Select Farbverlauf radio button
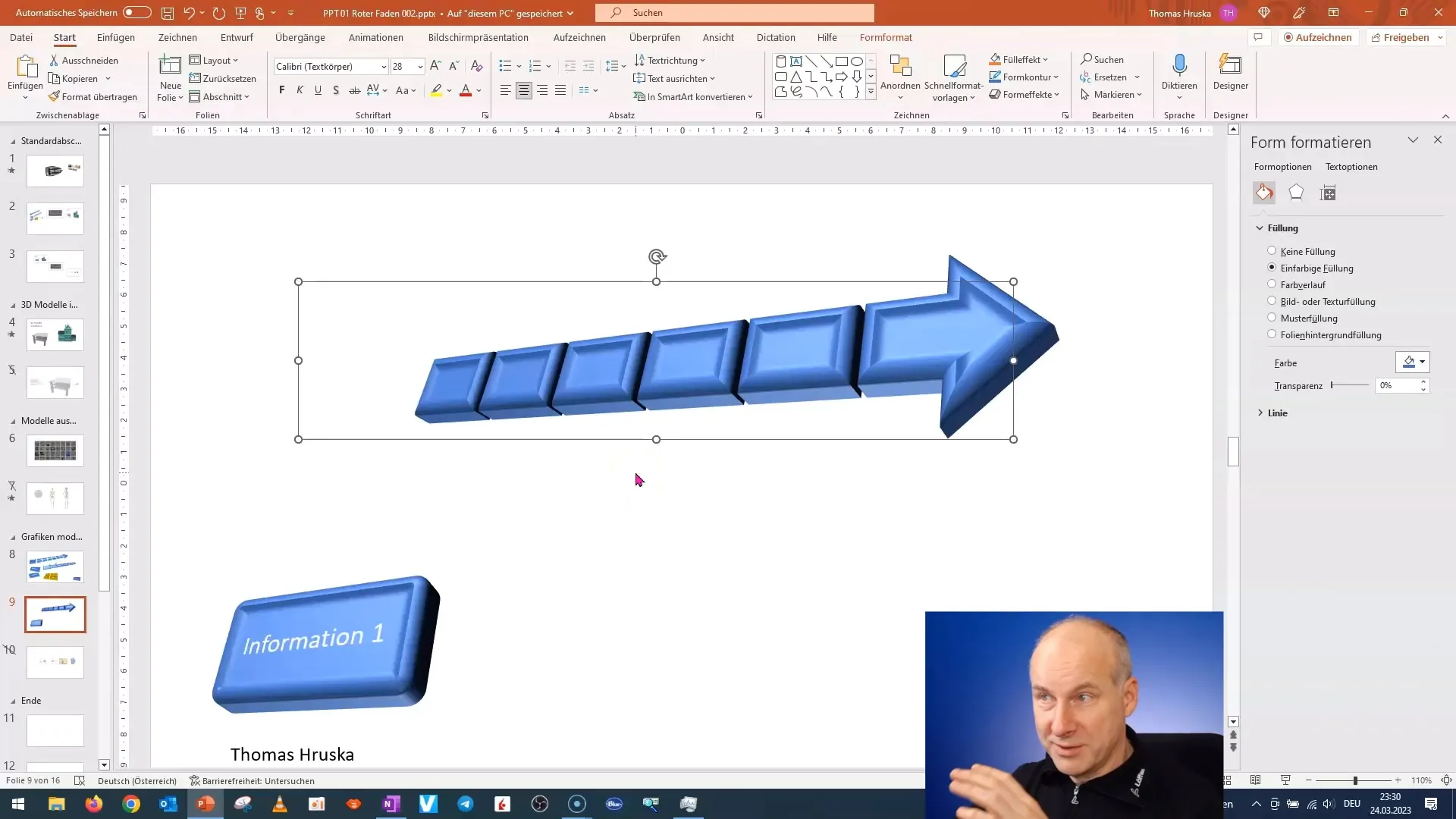This screenshot has width=1456, height=819. point(1271,284)
